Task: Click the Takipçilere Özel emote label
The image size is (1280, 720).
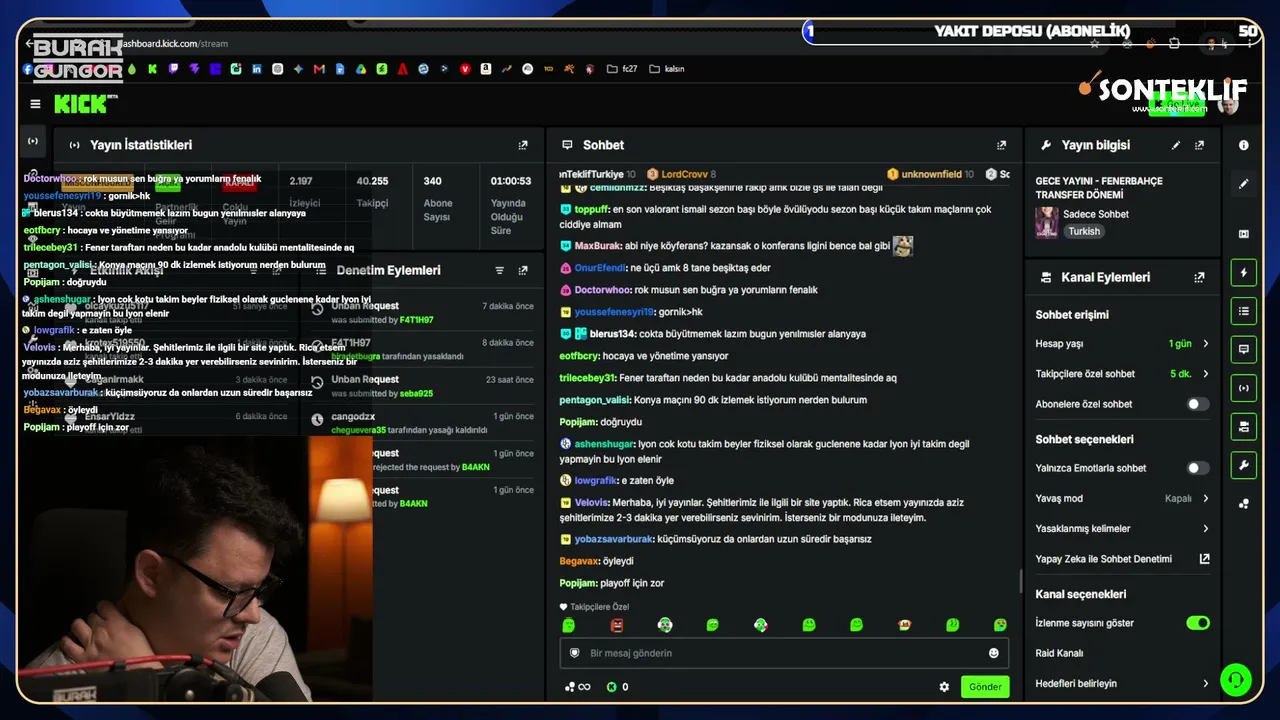Action: tap(594, 607)
